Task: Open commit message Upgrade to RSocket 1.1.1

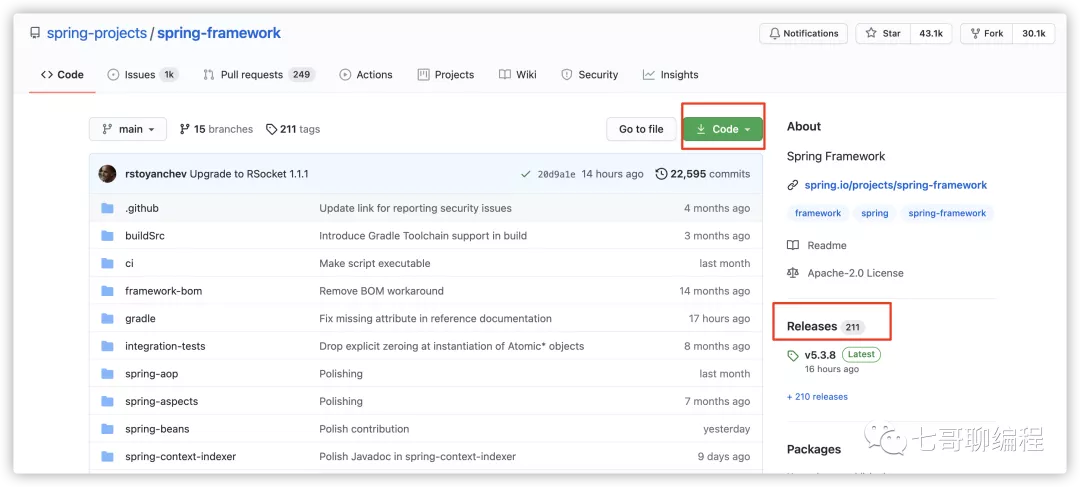Action: coord(249,174)
